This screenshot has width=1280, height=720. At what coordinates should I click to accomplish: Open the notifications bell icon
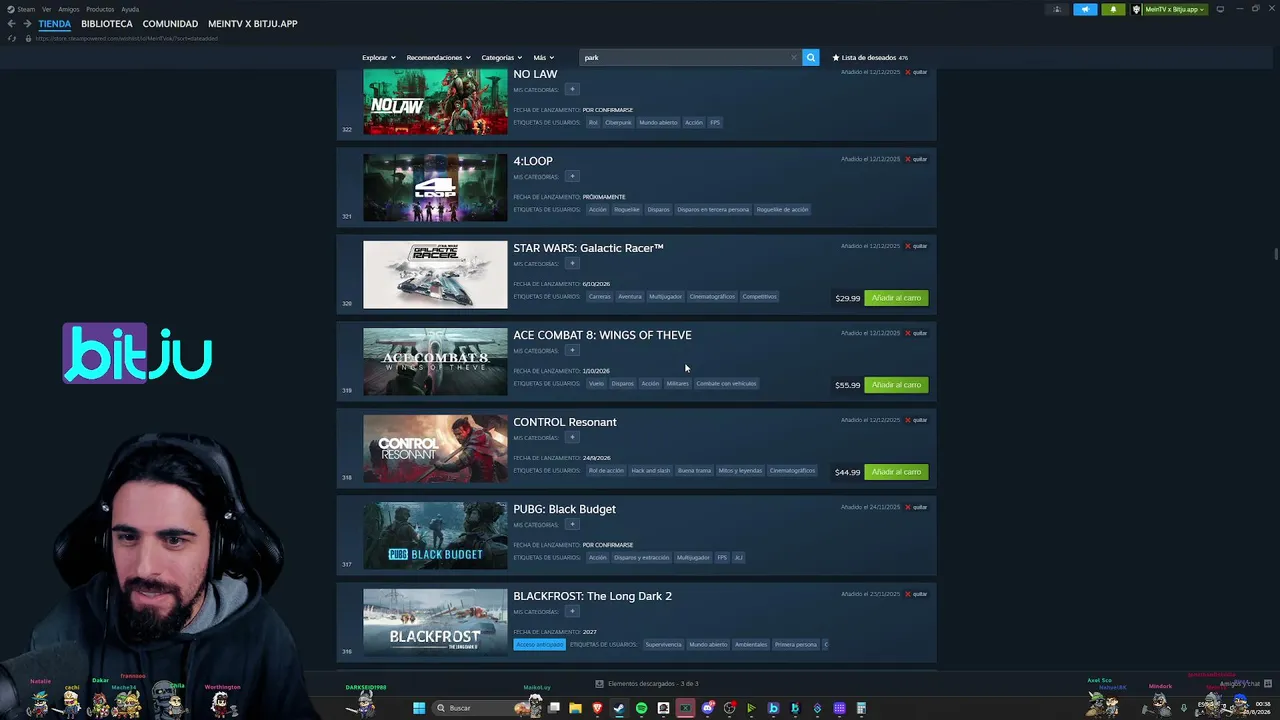1113,9
